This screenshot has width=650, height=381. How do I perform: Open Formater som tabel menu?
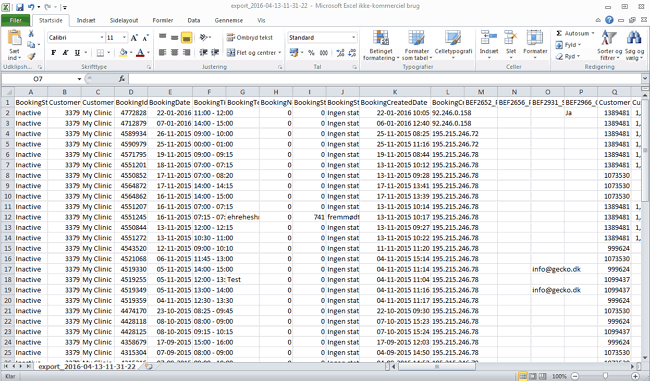tap(416, 46)
